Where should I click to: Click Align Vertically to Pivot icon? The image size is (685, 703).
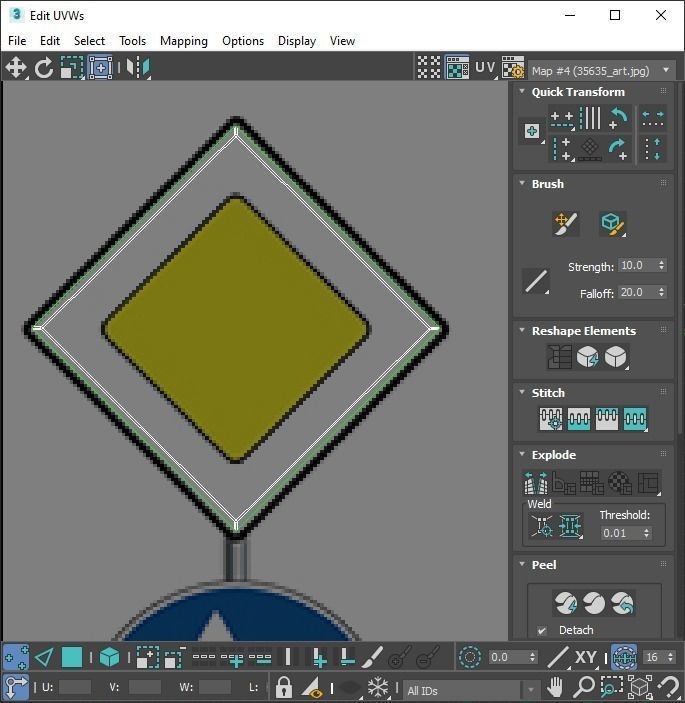coord(562,149)
